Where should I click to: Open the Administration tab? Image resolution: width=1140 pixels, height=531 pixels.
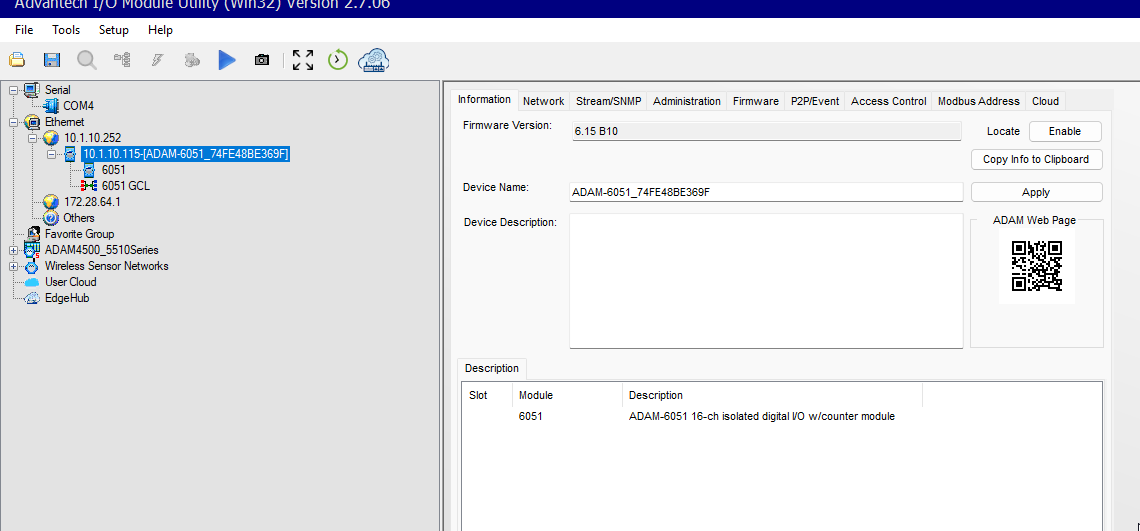point(686,101)
